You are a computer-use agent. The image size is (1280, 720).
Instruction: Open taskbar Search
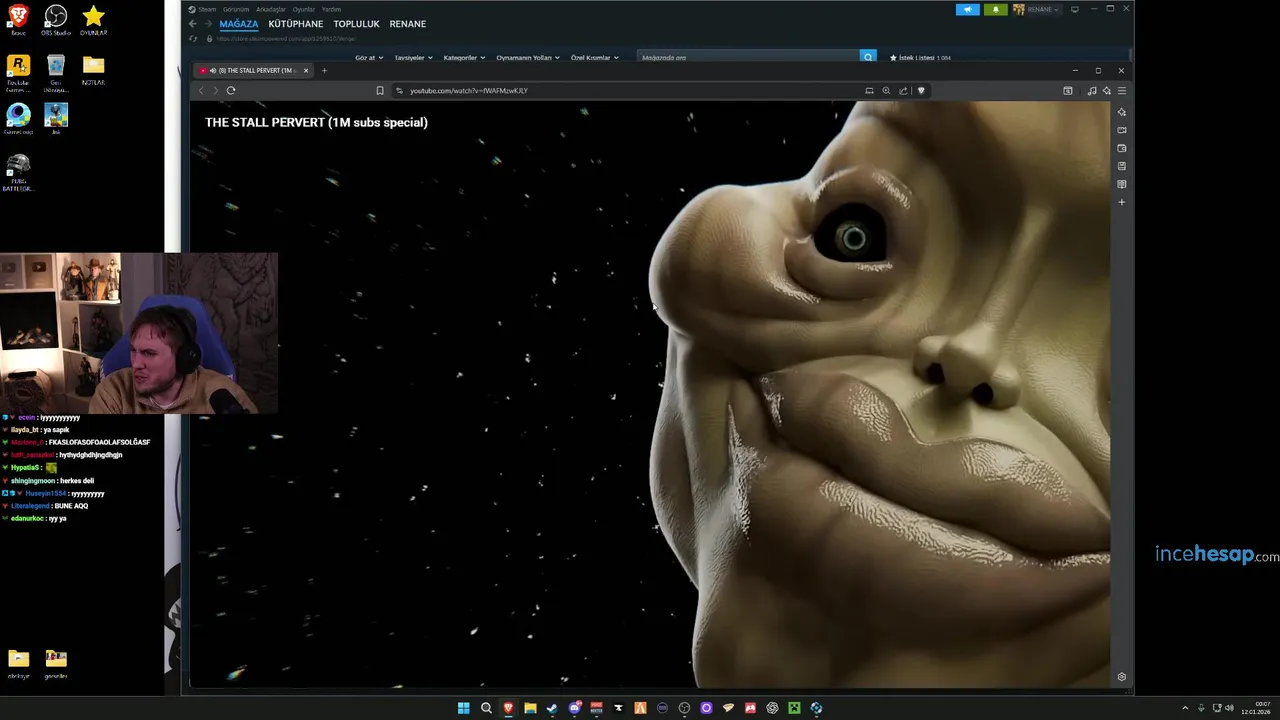(486, 708)
